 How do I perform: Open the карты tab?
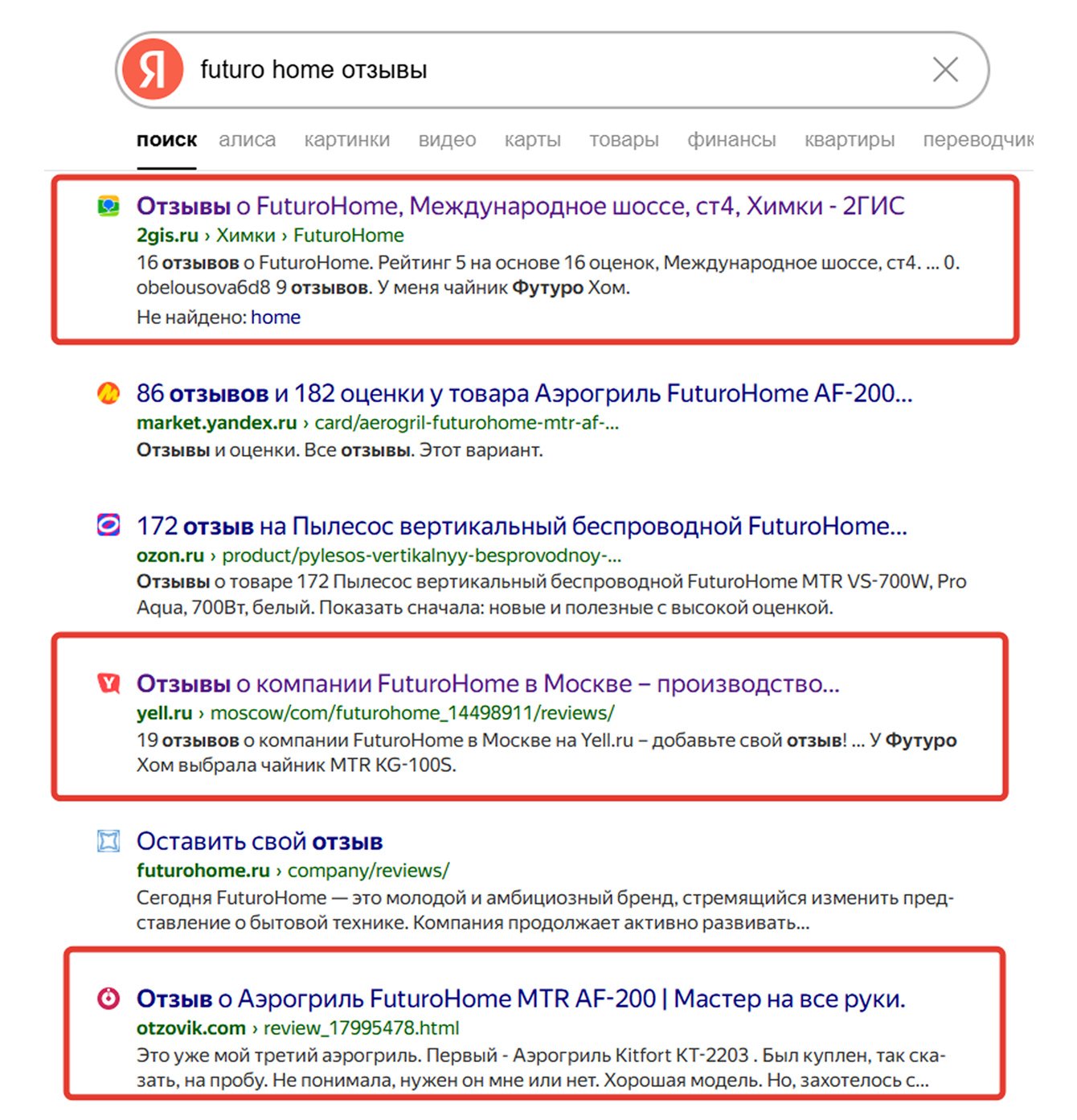532,140
